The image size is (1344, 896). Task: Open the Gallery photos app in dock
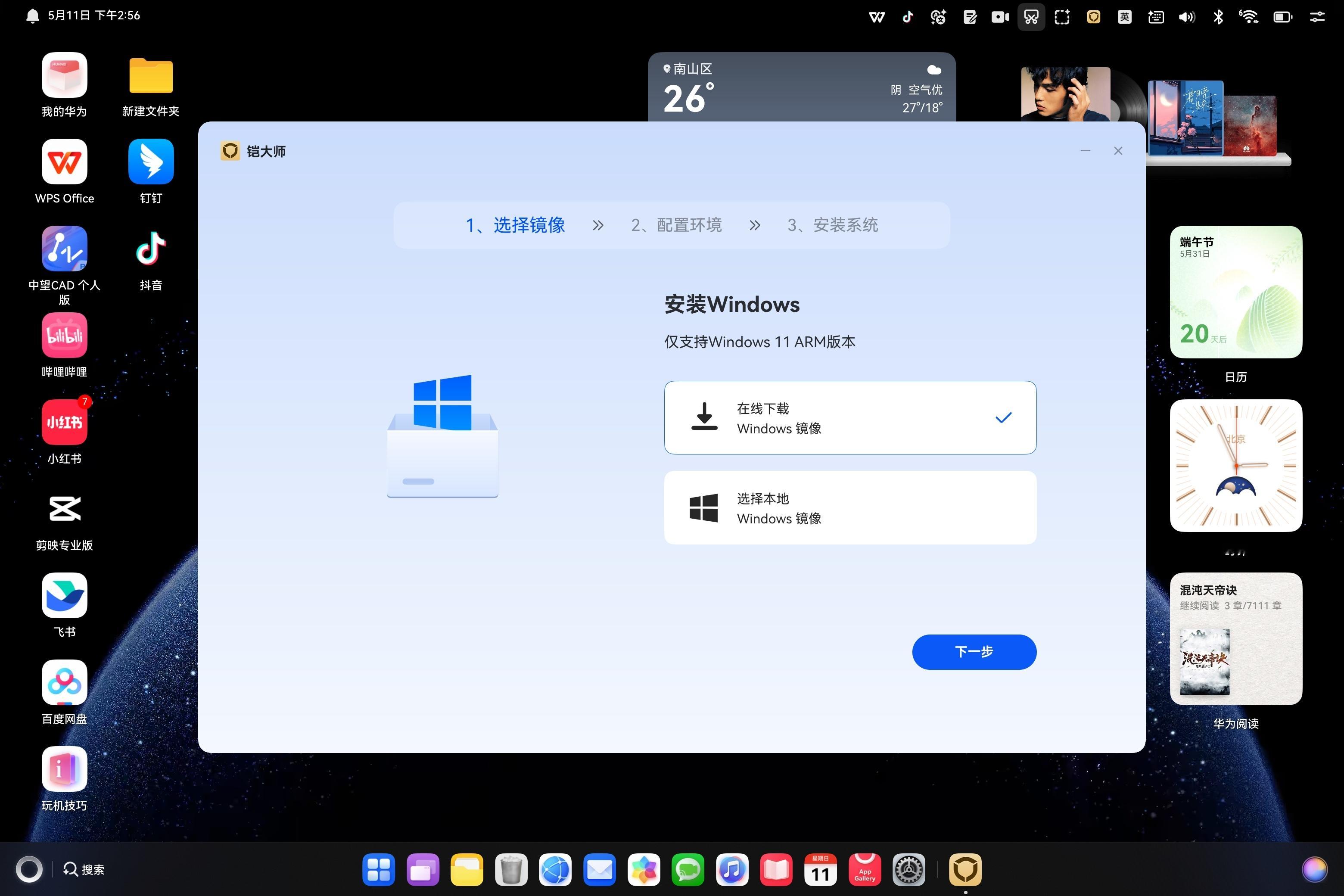click(644, 870)
